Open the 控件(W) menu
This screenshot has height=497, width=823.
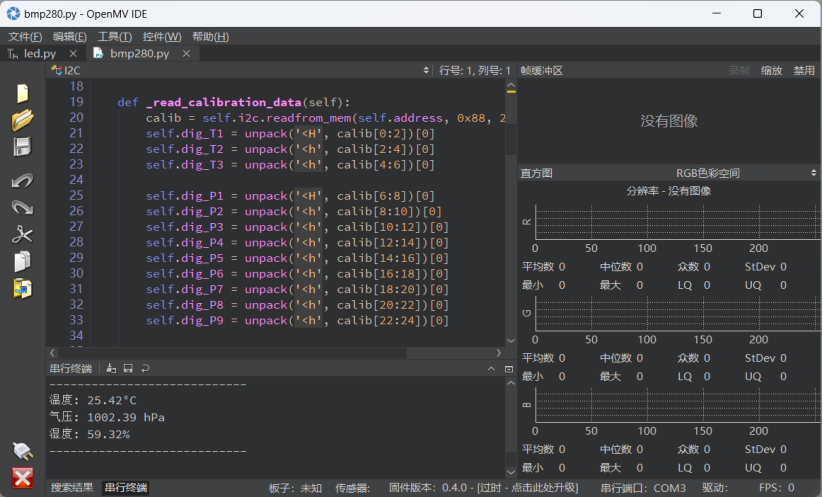pyautogui.click(x=162, y=37)
